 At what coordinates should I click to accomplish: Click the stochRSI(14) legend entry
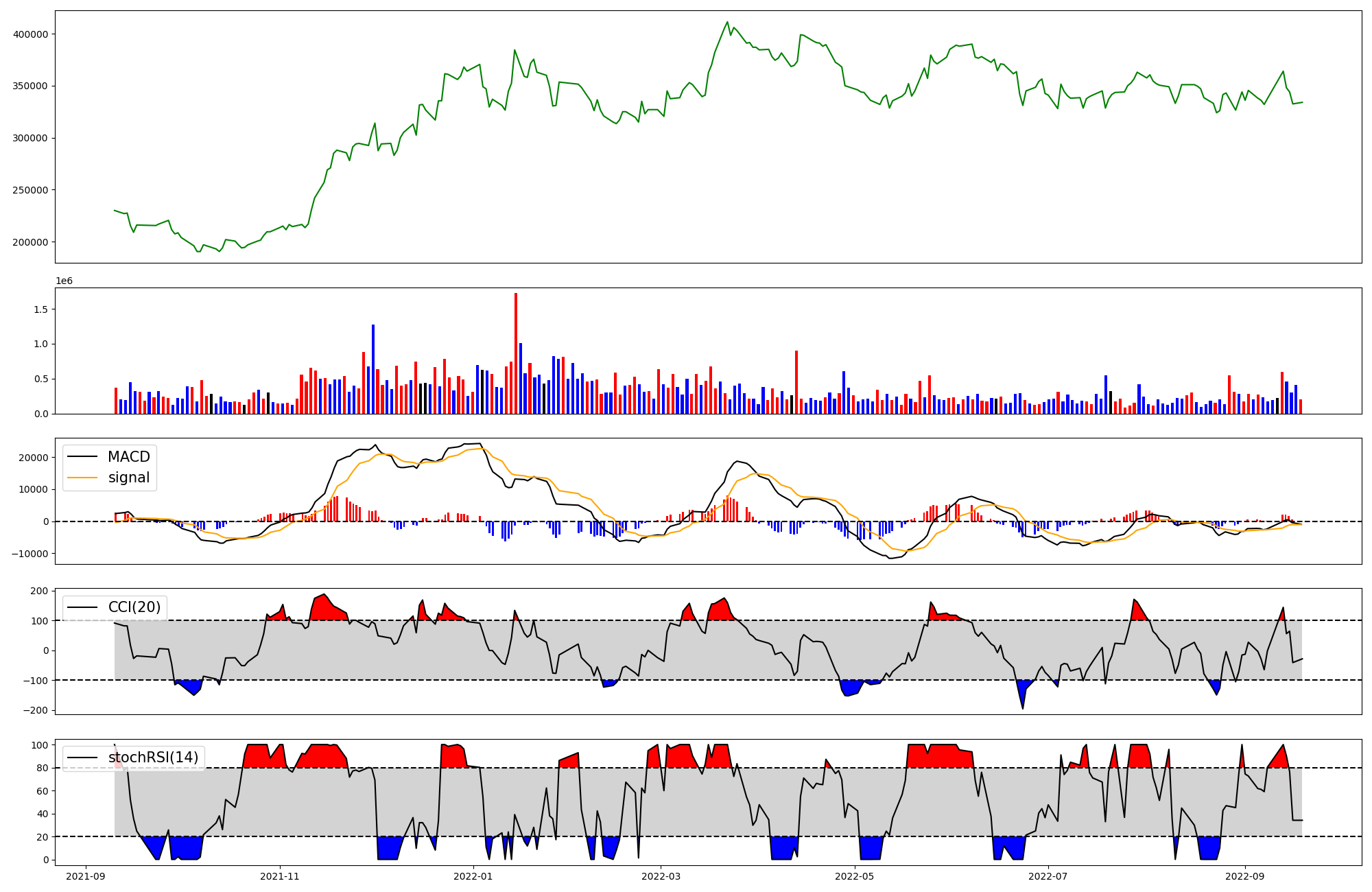coord(153,758)
